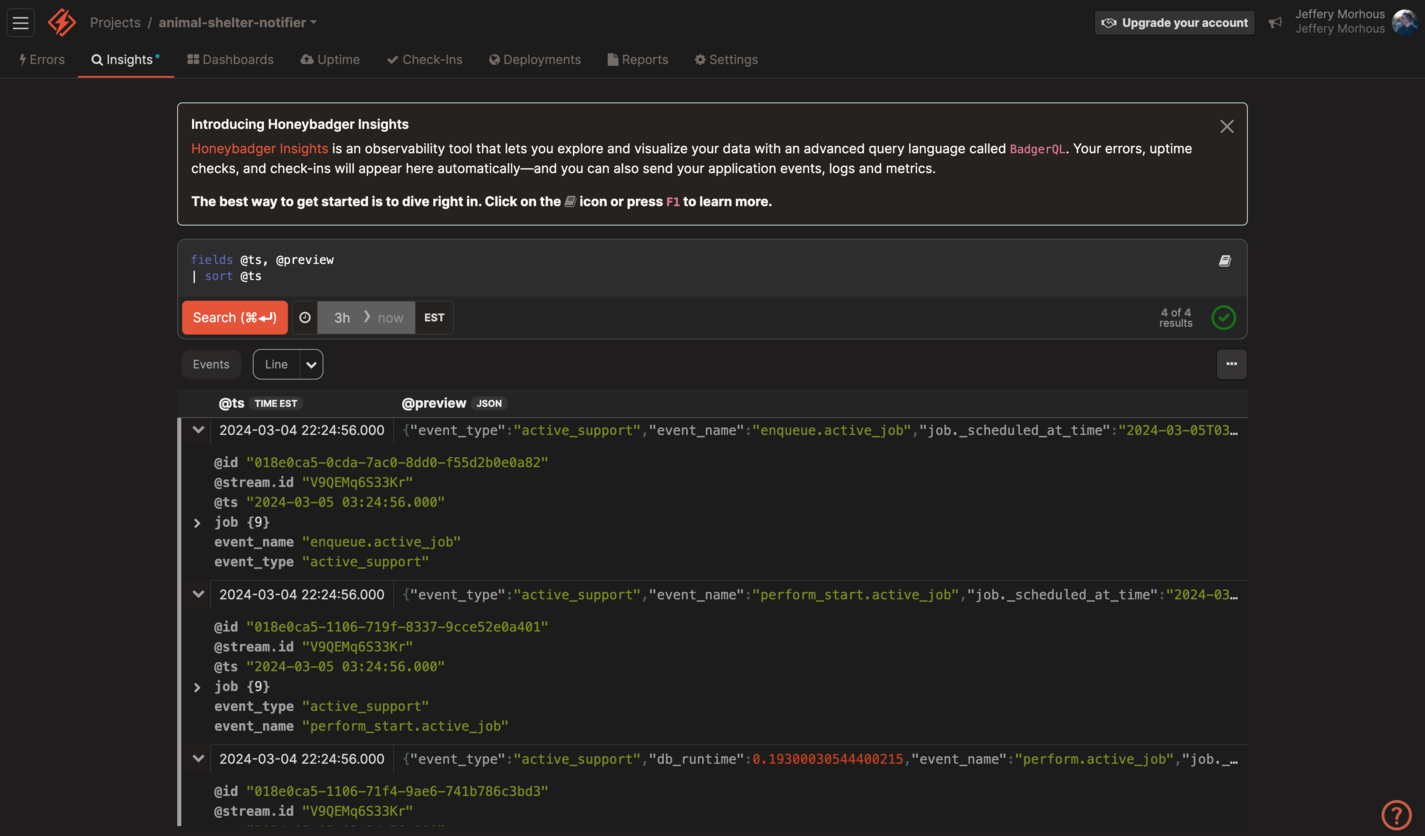This screenshot has width=1425, height=836.
Task: Click event_name value "perform_start.active_job" in details
Action: click(x=405, y=726)
